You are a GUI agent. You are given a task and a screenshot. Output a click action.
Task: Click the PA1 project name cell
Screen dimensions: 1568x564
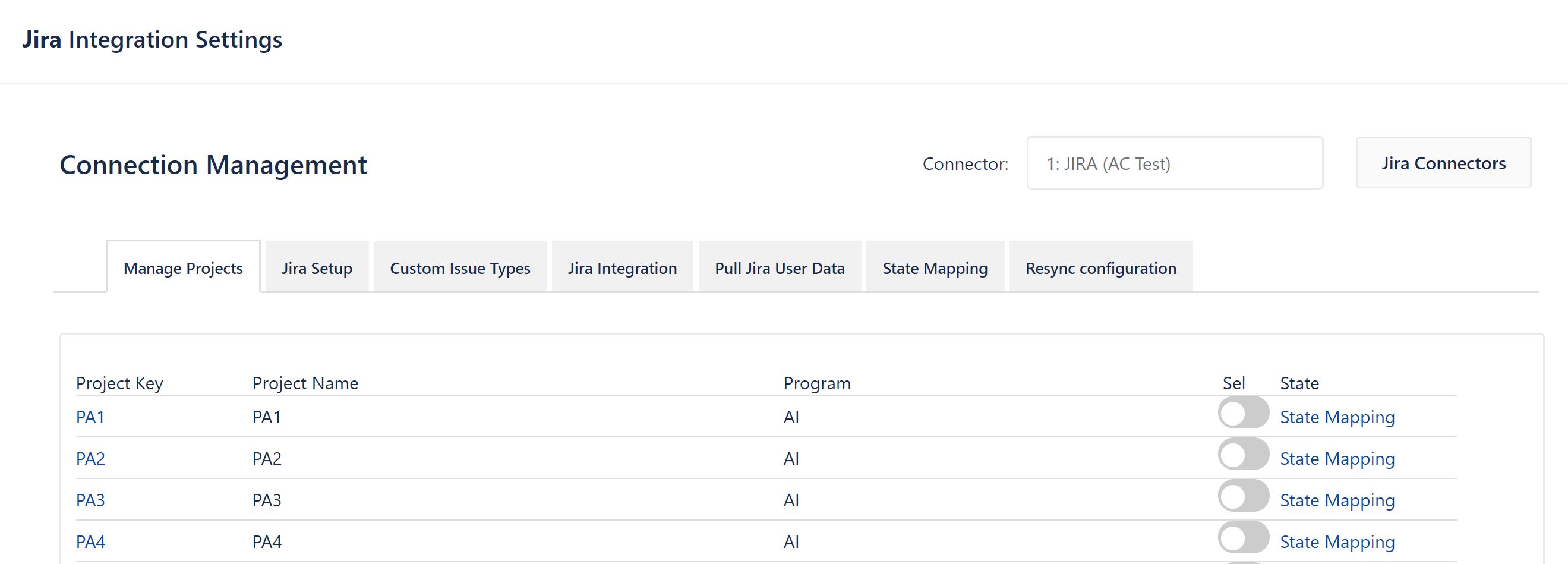pyautogui.click(x=267, y=417)
